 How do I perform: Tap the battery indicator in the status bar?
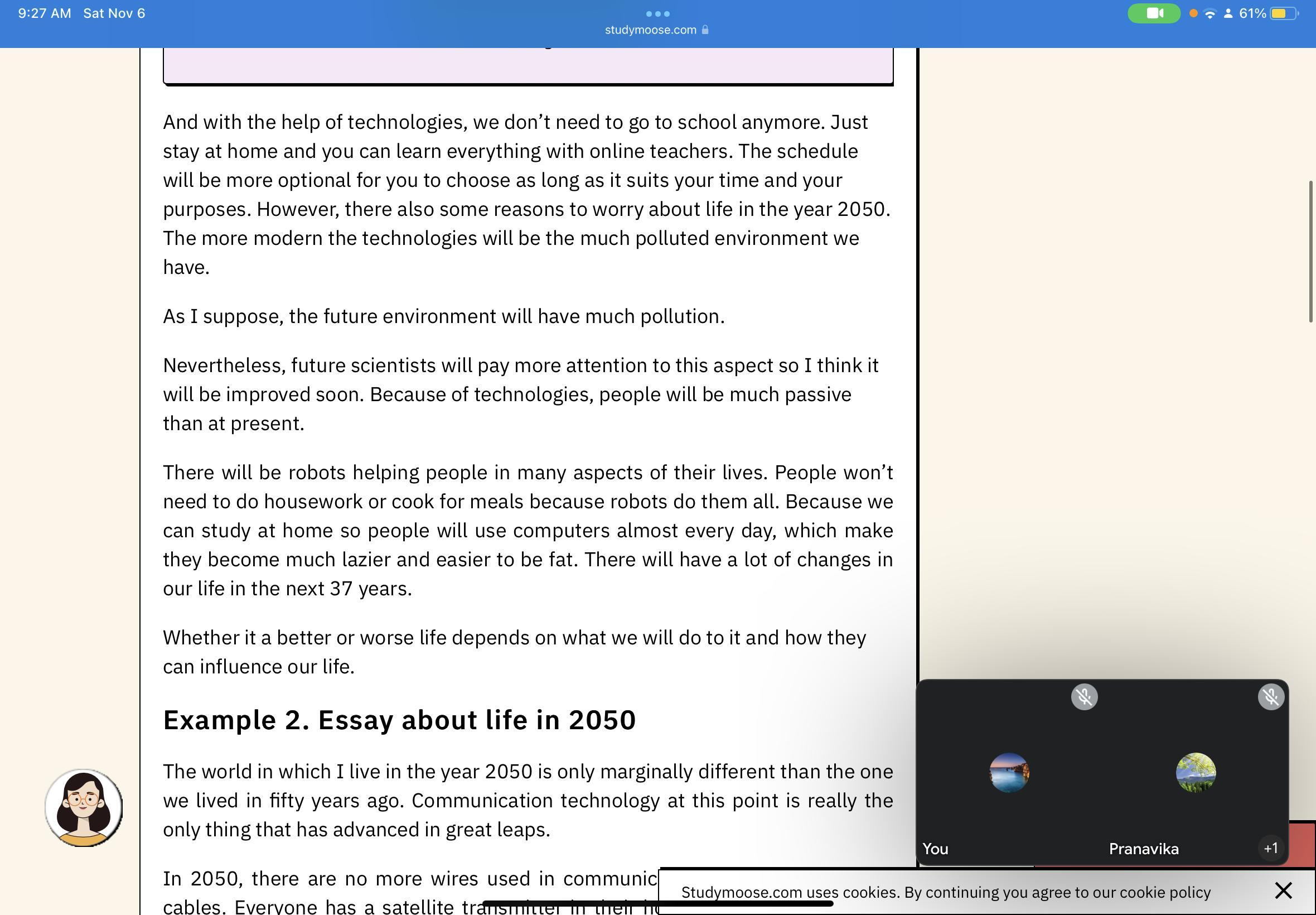pos(1284,13)
